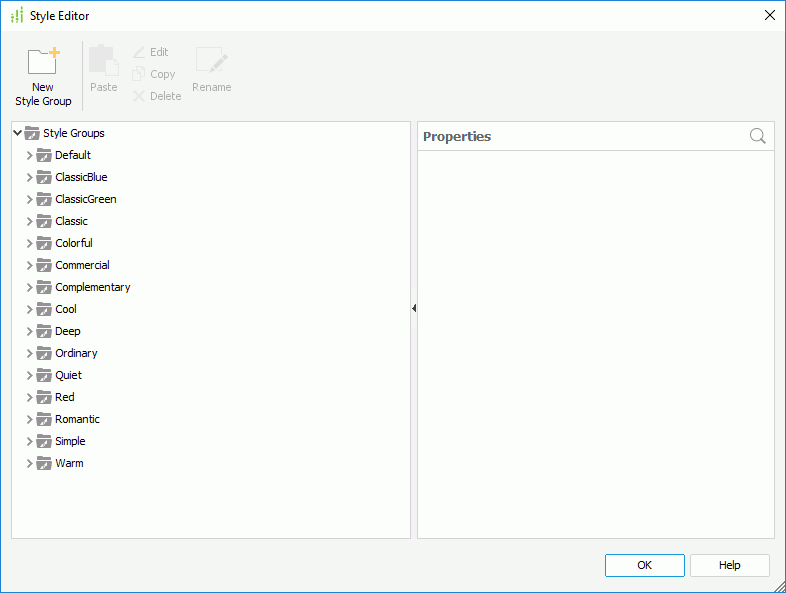Expand the Default style group

pos(30,155)
